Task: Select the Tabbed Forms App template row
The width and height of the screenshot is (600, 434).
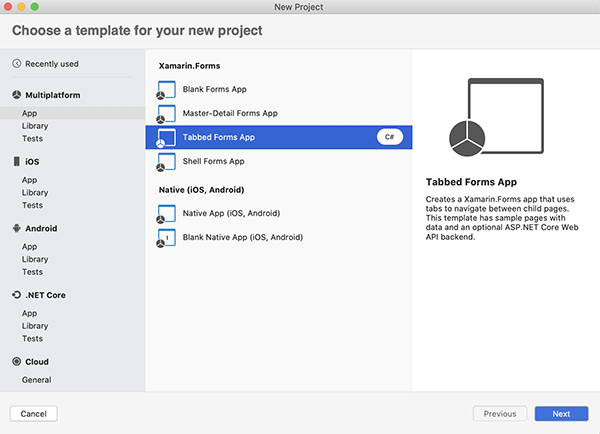Action: [279, 137]
